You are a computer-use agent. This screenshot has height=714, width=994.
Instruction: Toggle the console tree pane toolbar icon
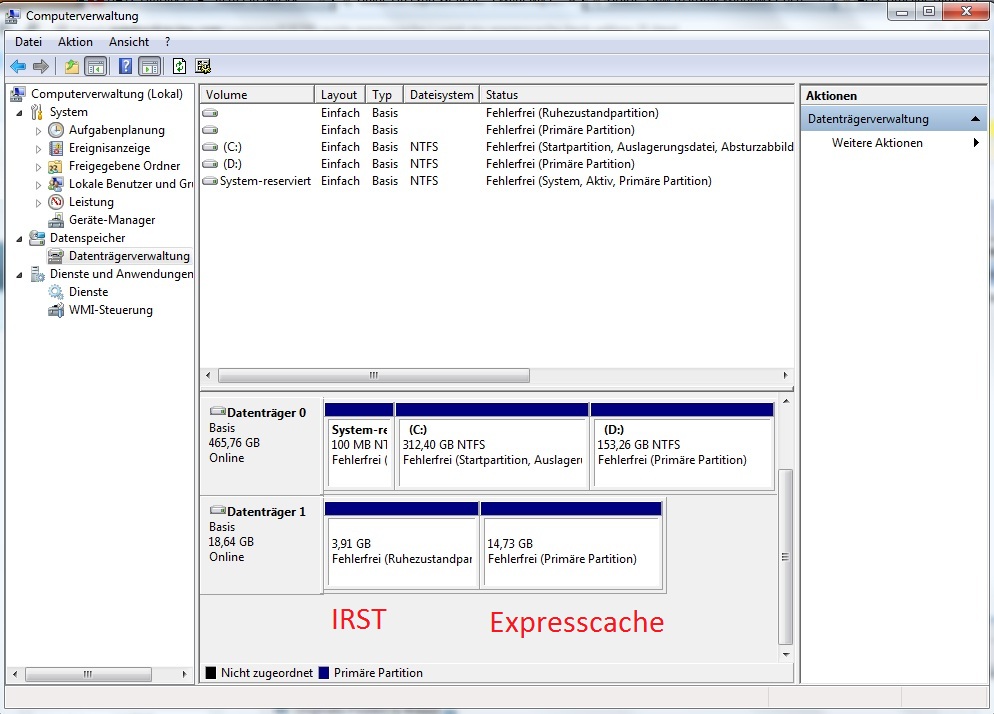pos(96,66)
